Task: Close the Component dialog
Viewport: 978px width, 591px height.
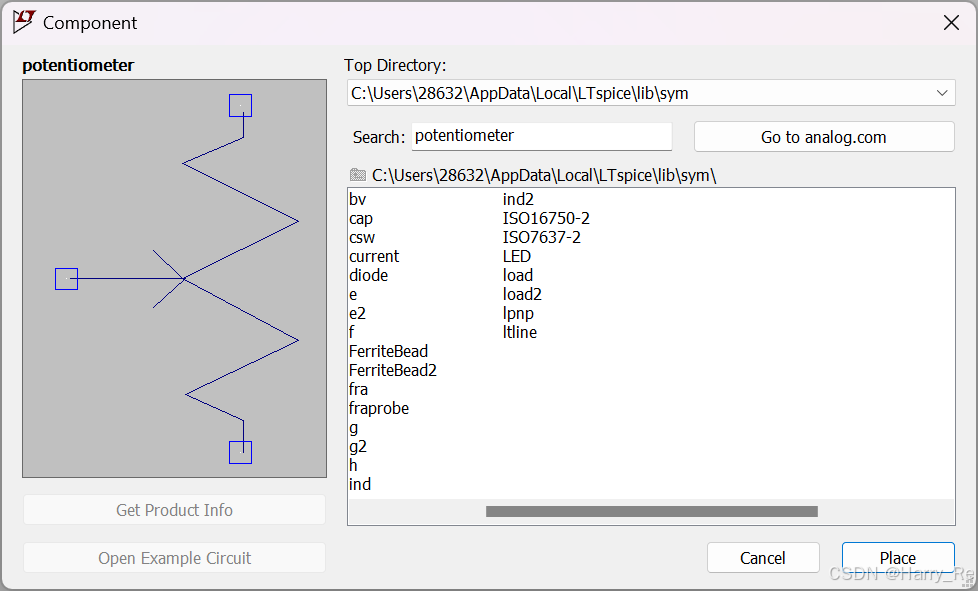Action: (951, 23)
